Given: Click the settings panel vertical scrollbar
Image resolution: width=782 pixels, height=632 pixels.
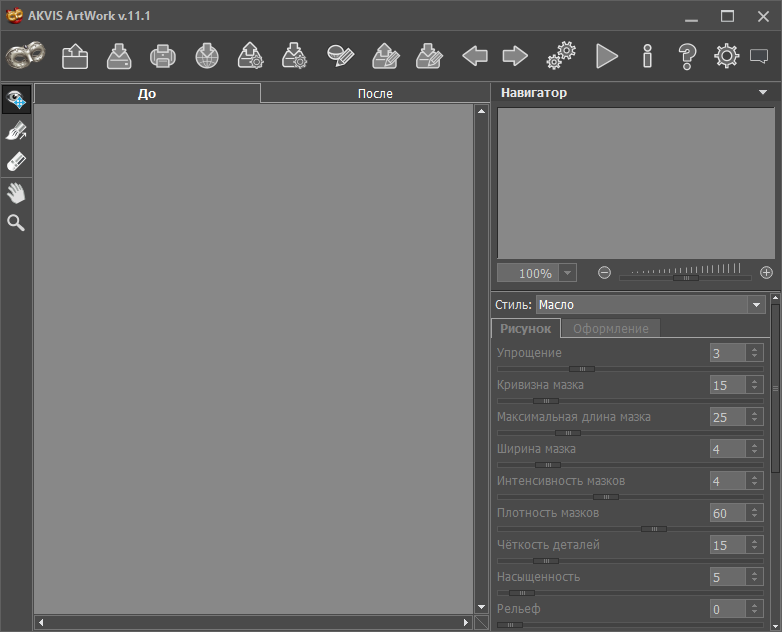Looking at the screenshot, I should tap(775, 388).
